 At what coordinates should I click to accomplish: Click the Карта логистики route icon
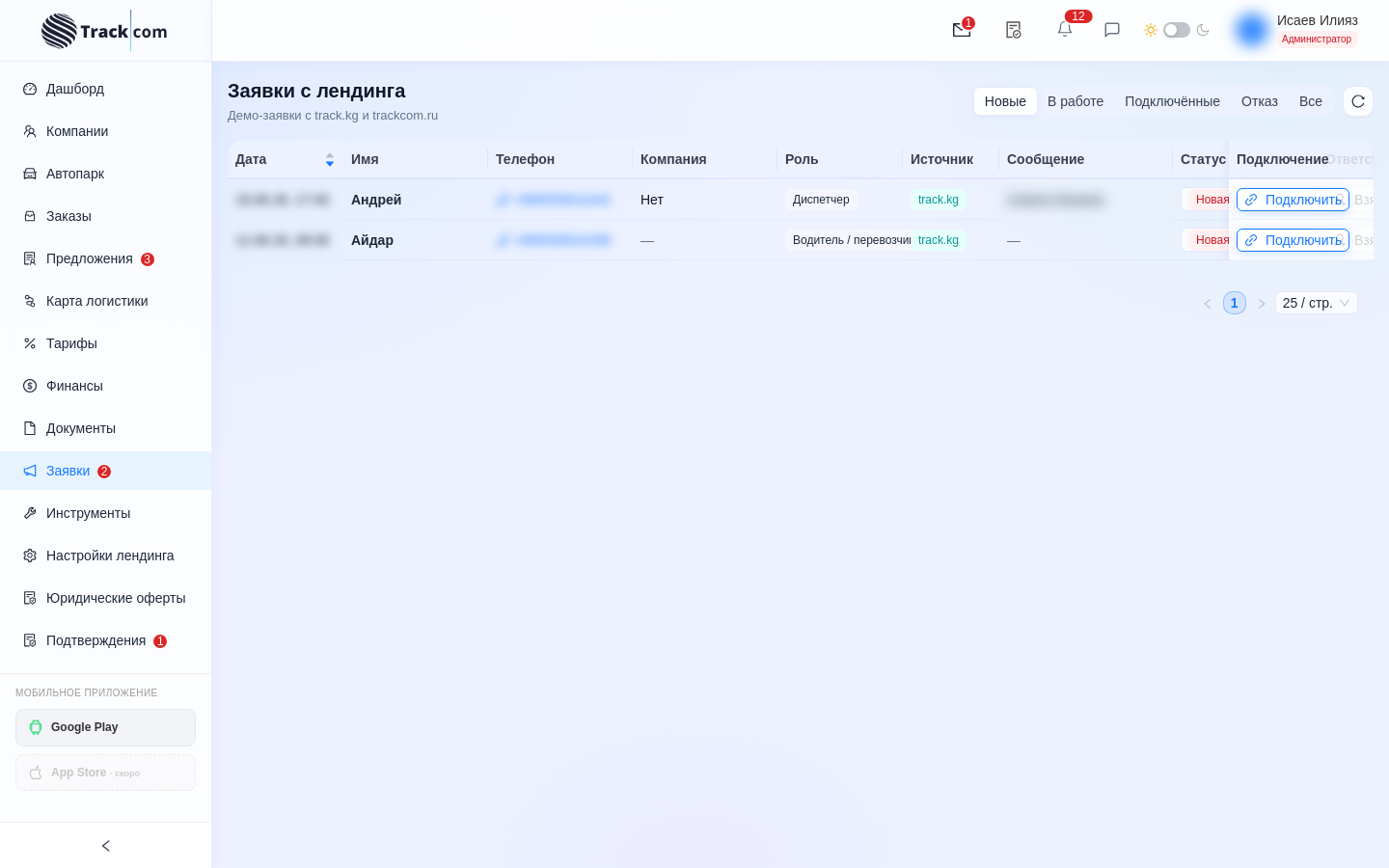pyautogui.click(x=30, y=301)
